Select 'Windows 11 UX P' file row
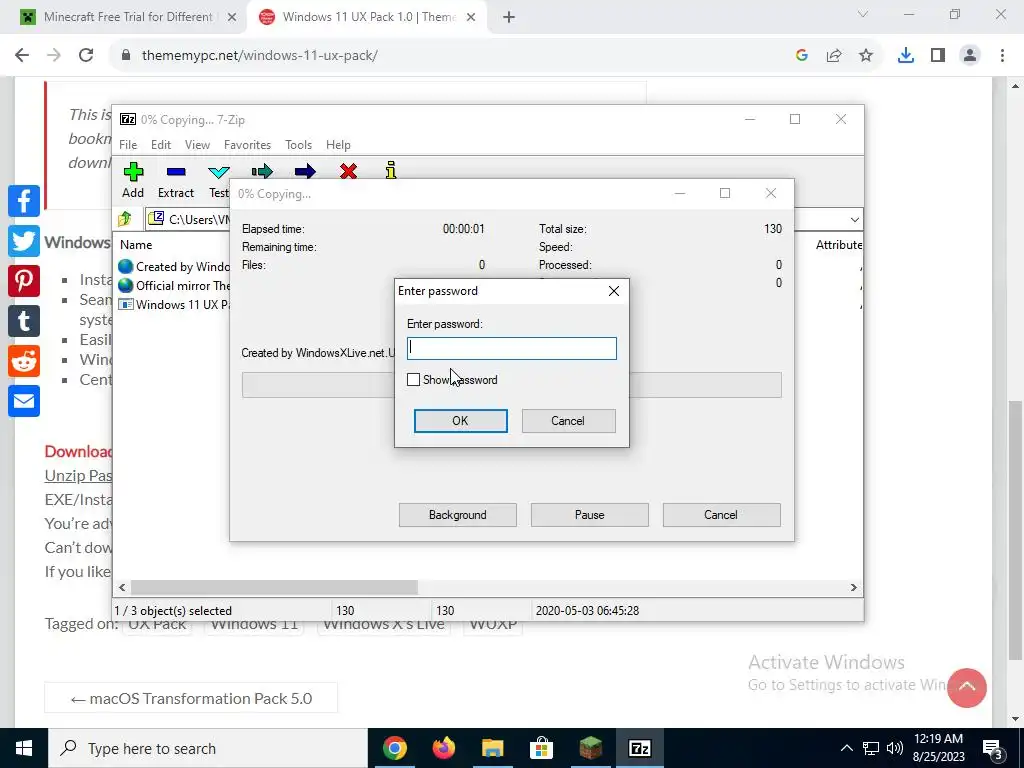Screen dimensions: 1024x768 point(174,304)
